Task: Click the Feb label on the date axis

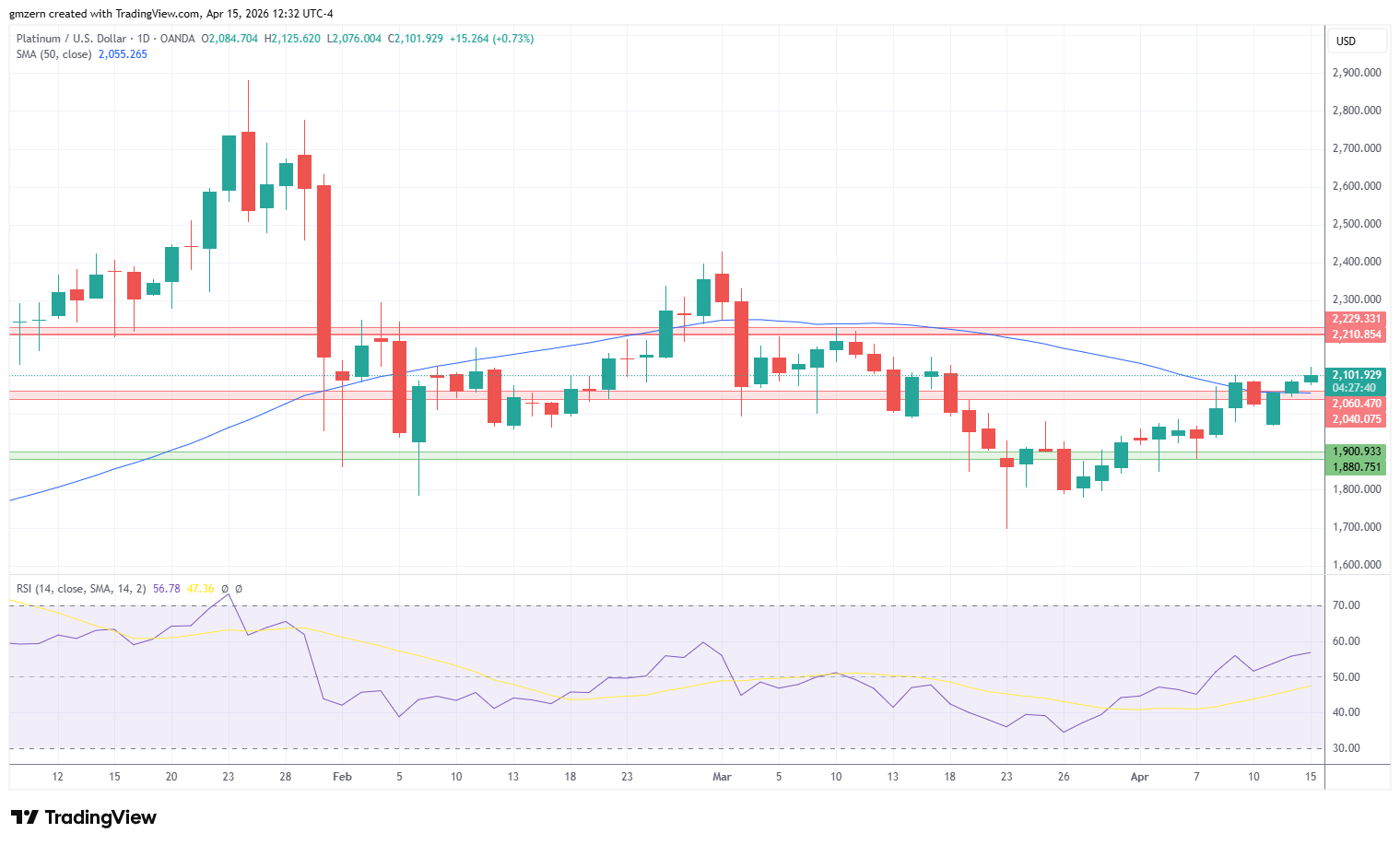Action: pos(342,777)
